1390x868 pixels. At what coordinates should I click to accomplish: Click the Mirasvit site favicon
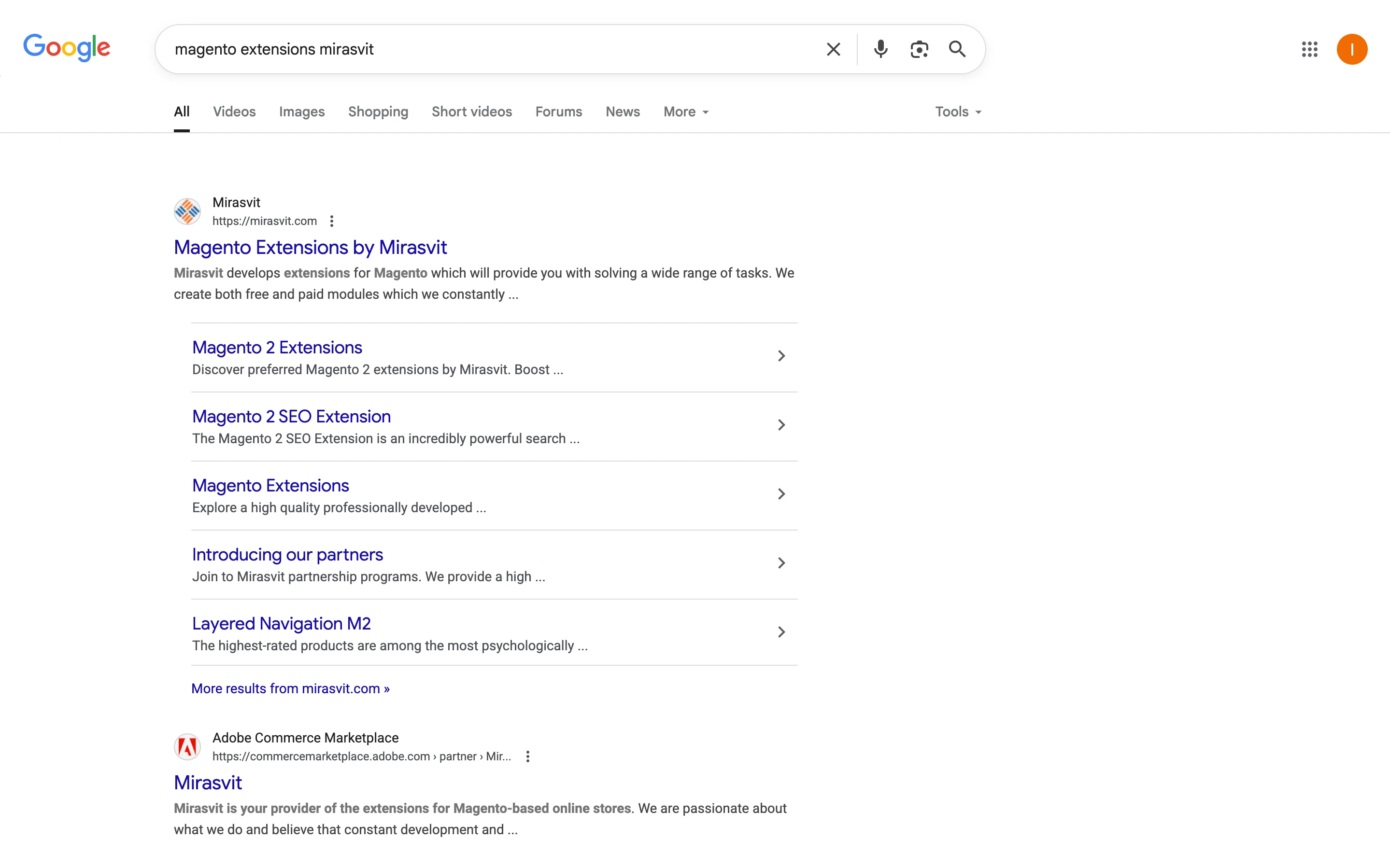187,211
